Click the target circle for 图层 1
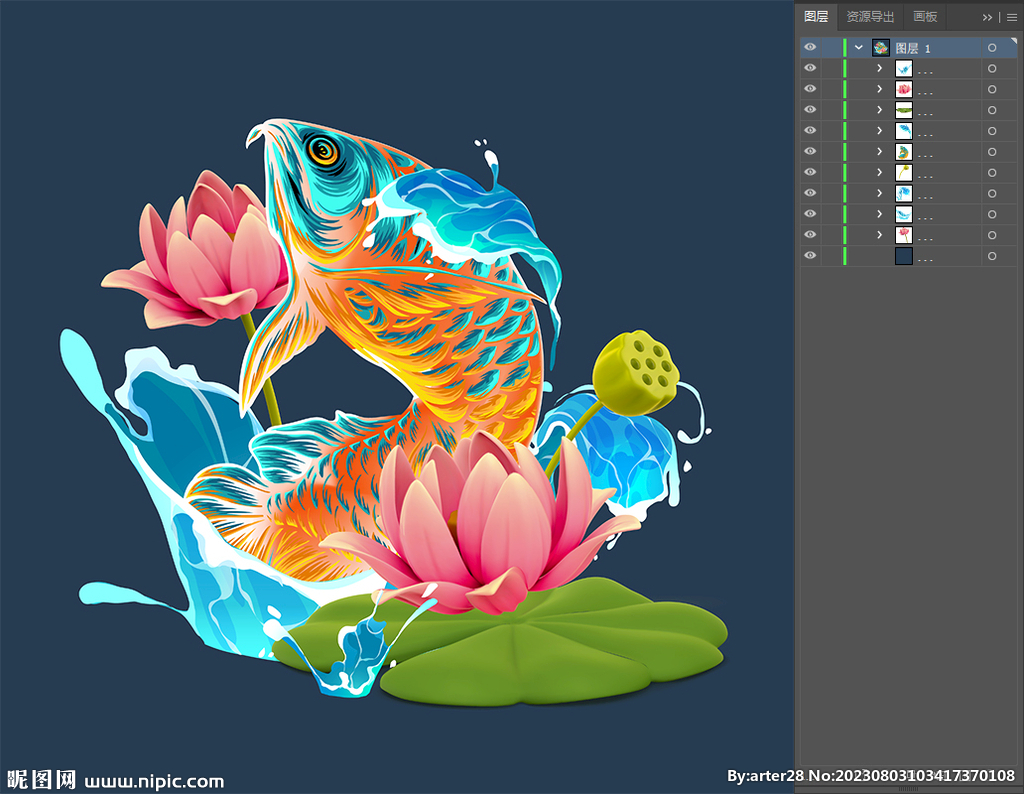Viewport: 1024px width, 794px height. (x=992, y=48)
